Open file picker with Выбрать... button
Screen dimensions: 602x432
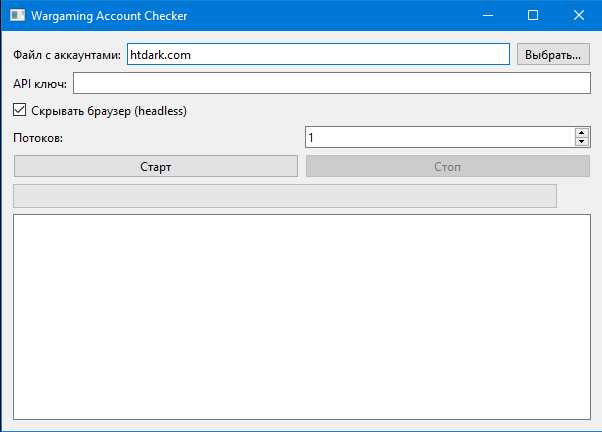pyautogui.click(x=553, y=54)
